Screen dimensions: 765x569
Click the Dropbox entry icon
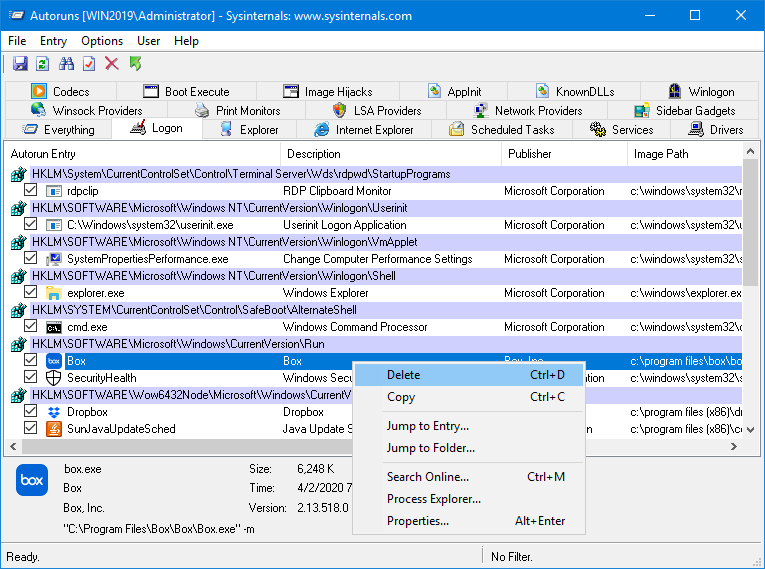pos(54,412)
